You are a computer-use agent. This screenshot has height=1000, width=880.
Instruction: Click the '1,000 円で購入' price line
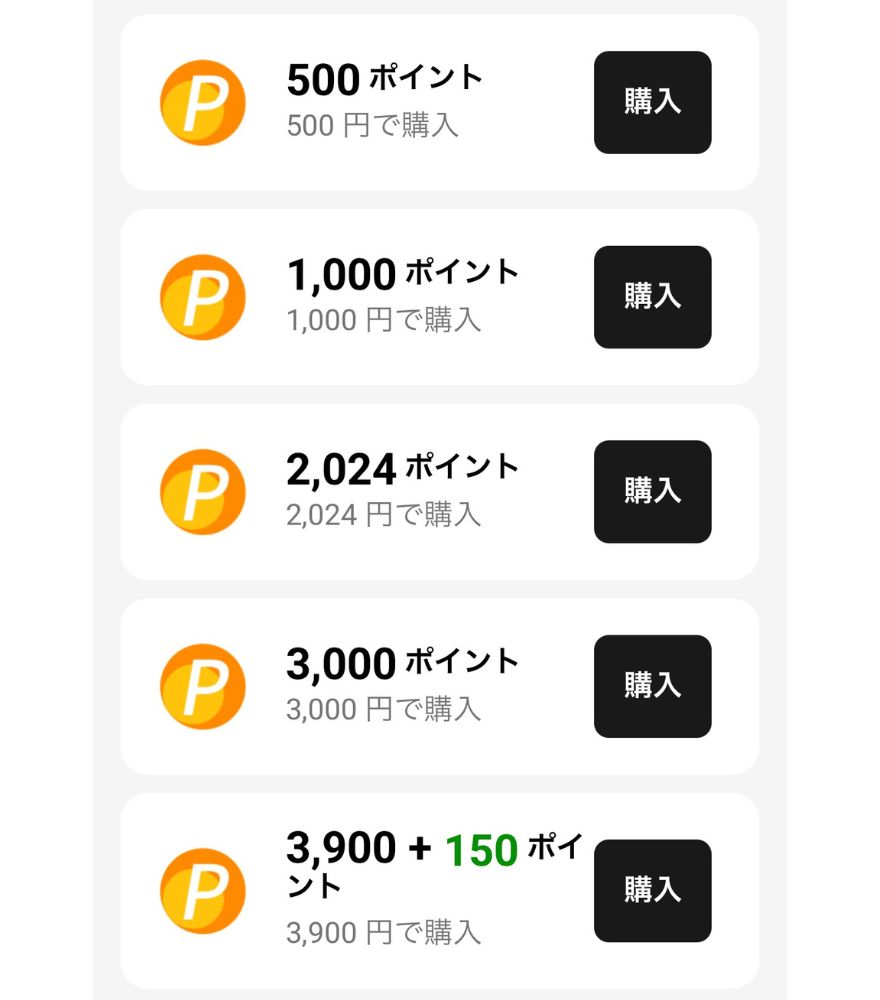pyautogui.click(x=383, y=320)
